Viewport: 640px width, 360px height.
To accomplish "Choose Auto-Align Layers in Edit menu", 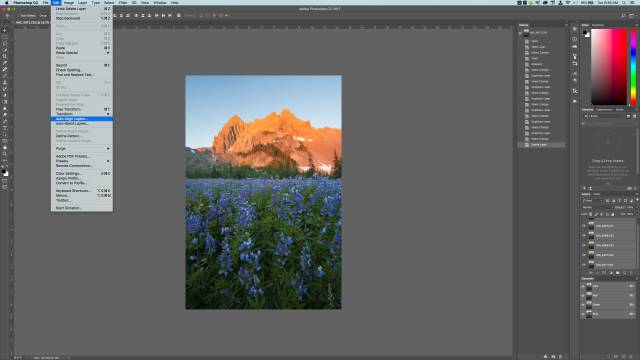I will [82, 119].
